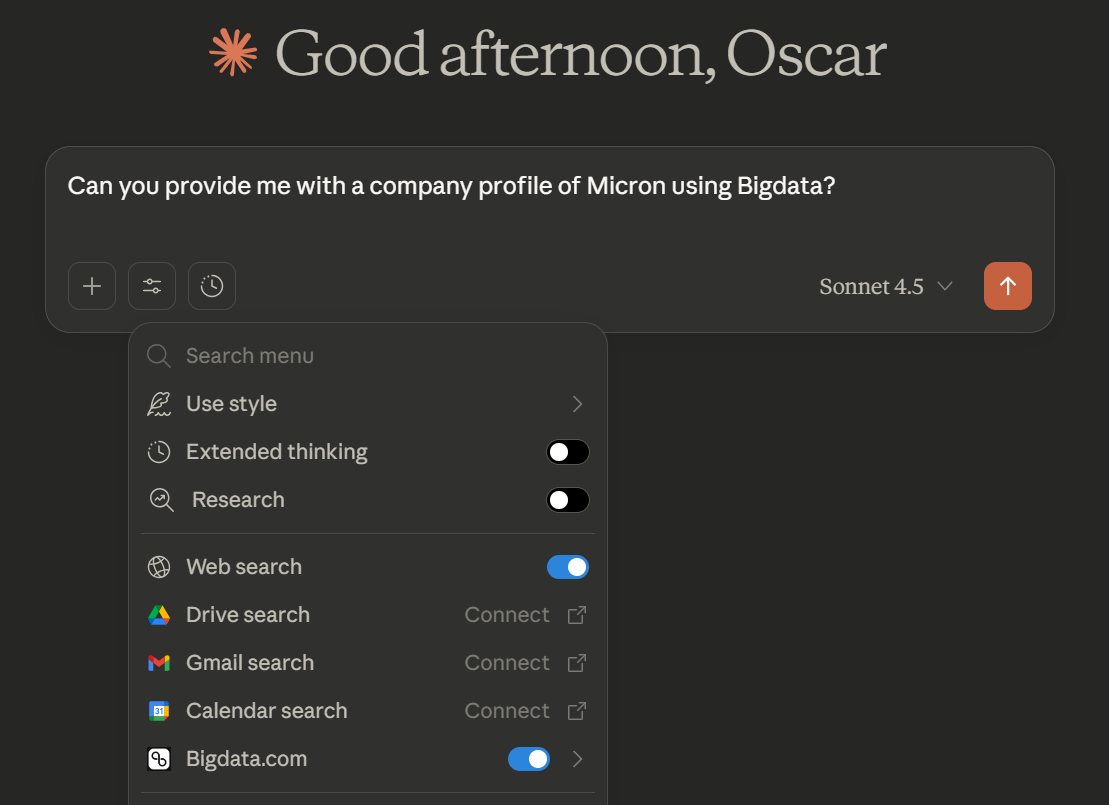Expand the Bigdata.com submenu chevron

(577, 759)
